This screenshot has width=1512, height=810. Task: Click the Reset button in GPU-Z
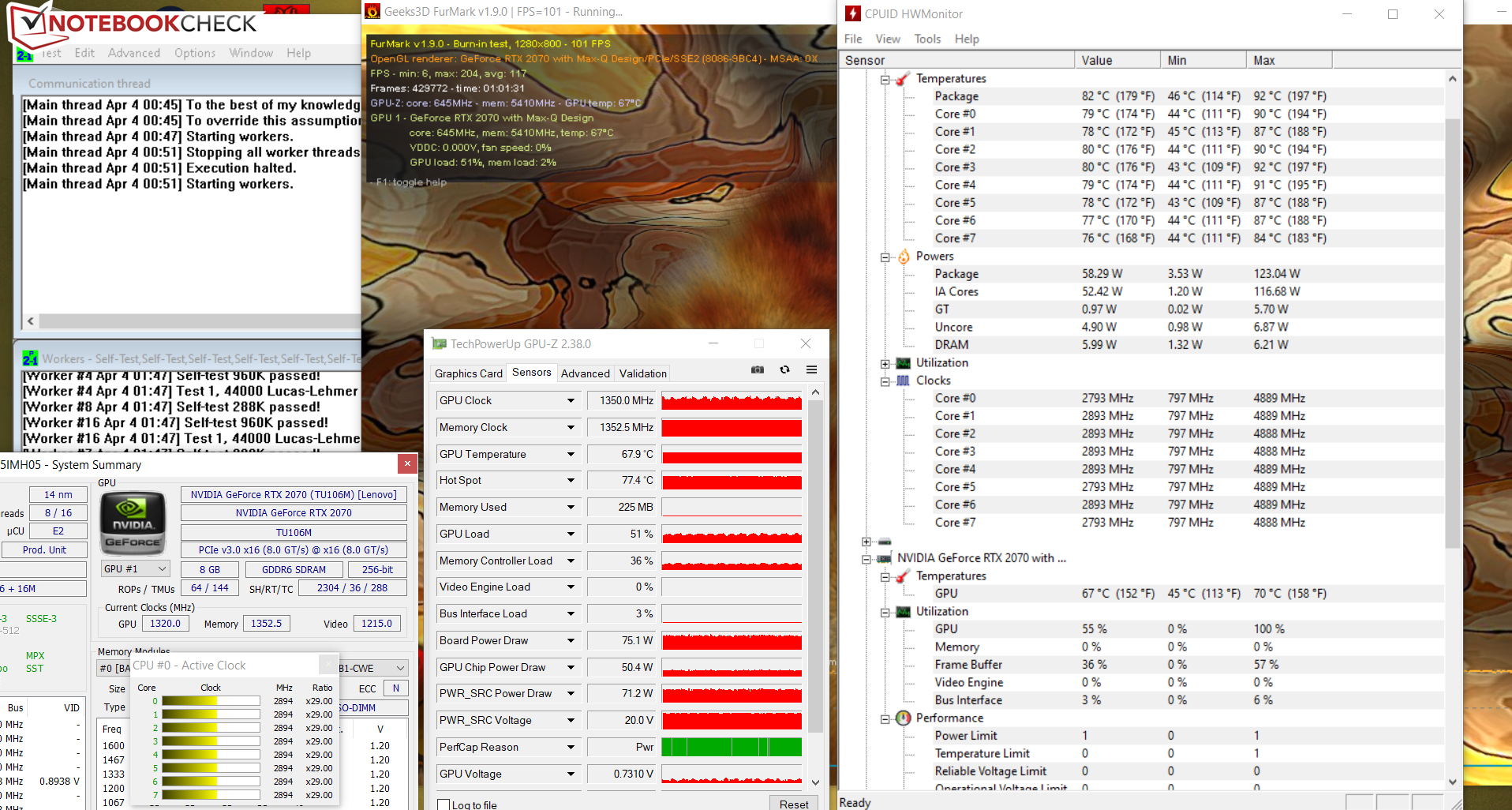794,803
